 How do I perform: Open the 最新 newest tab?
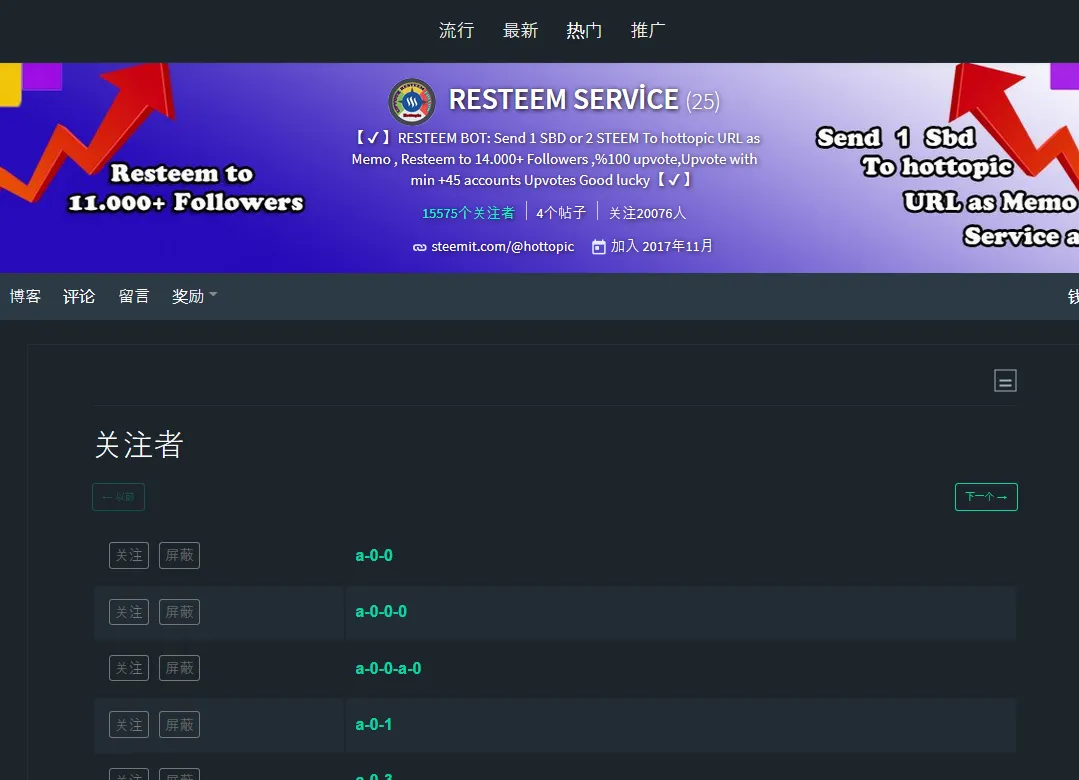point(520,30)
